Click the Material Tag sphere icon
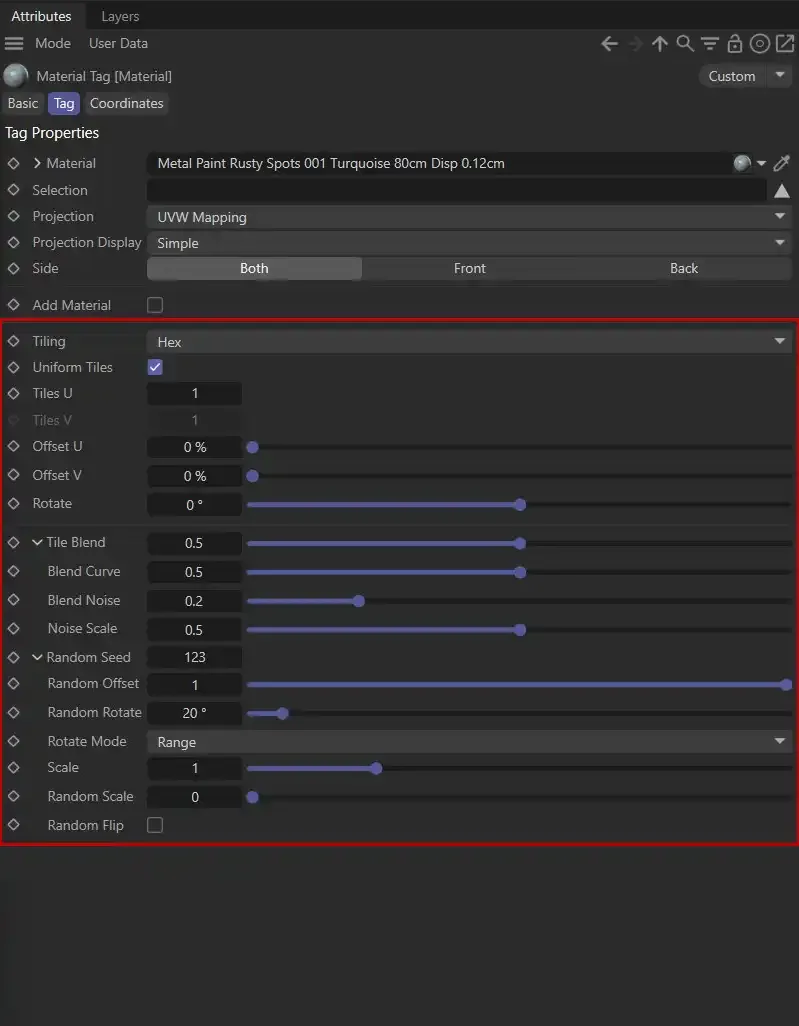This screenshot has width=799, height=1026. [16, 76]
